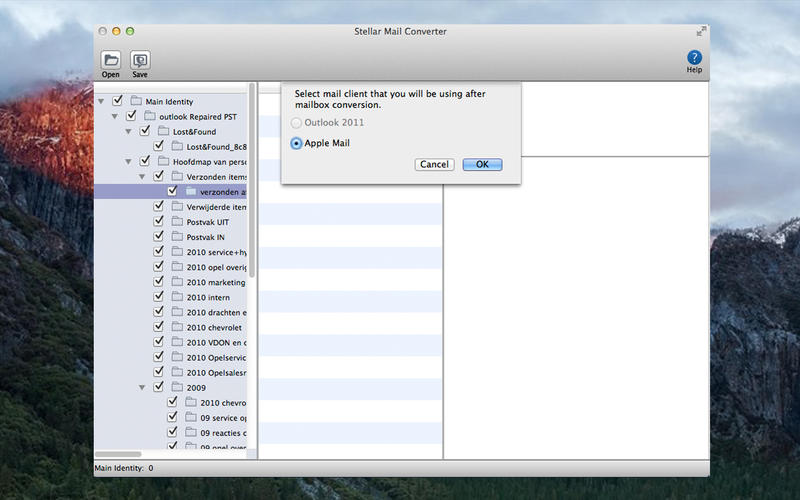Uncheck the Verwijderde items checkbox
Image resolution: width=800 pixels, height=500 pixels.
[159, 206]
